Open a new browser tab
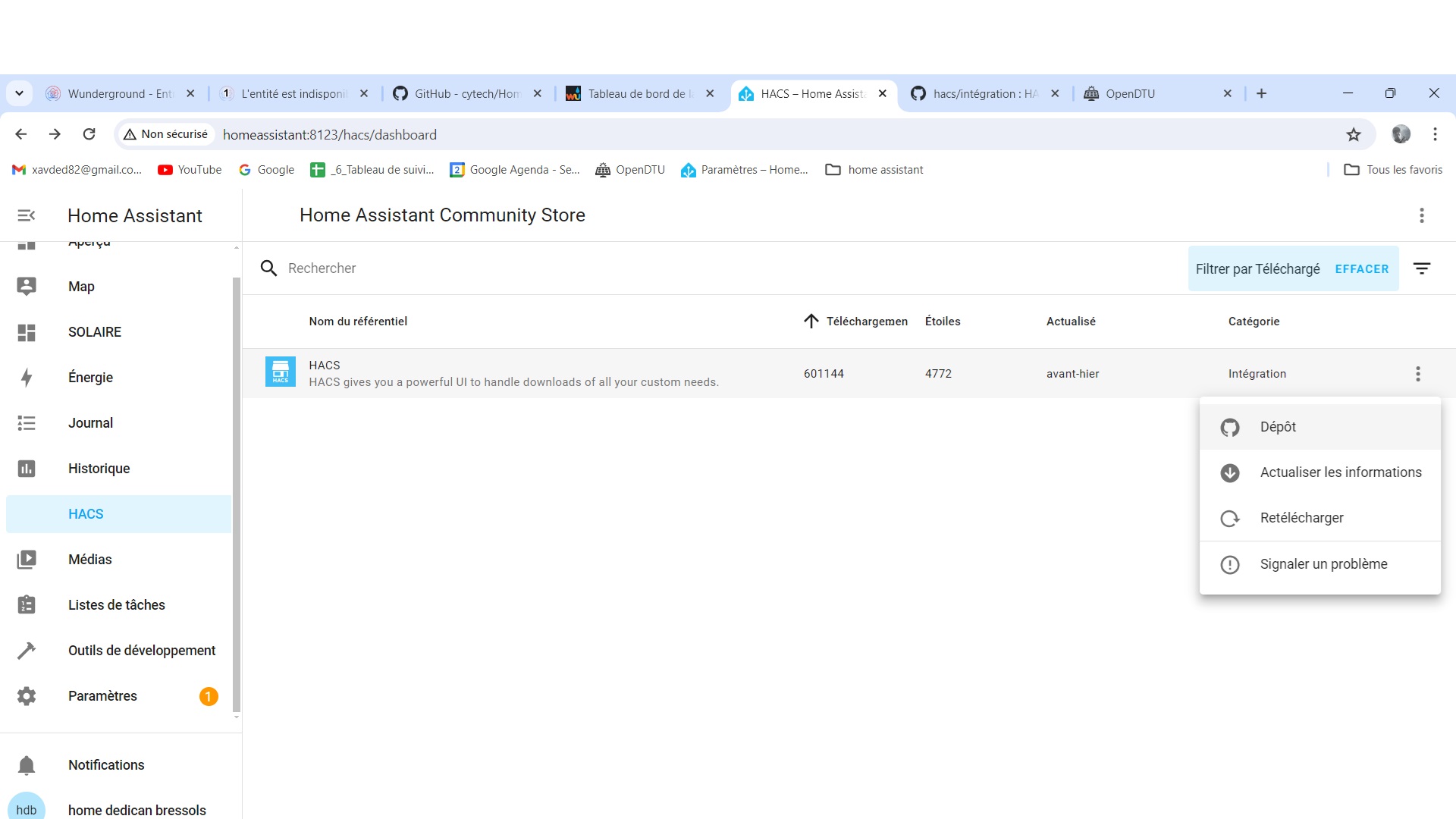 click(1262, 93)
